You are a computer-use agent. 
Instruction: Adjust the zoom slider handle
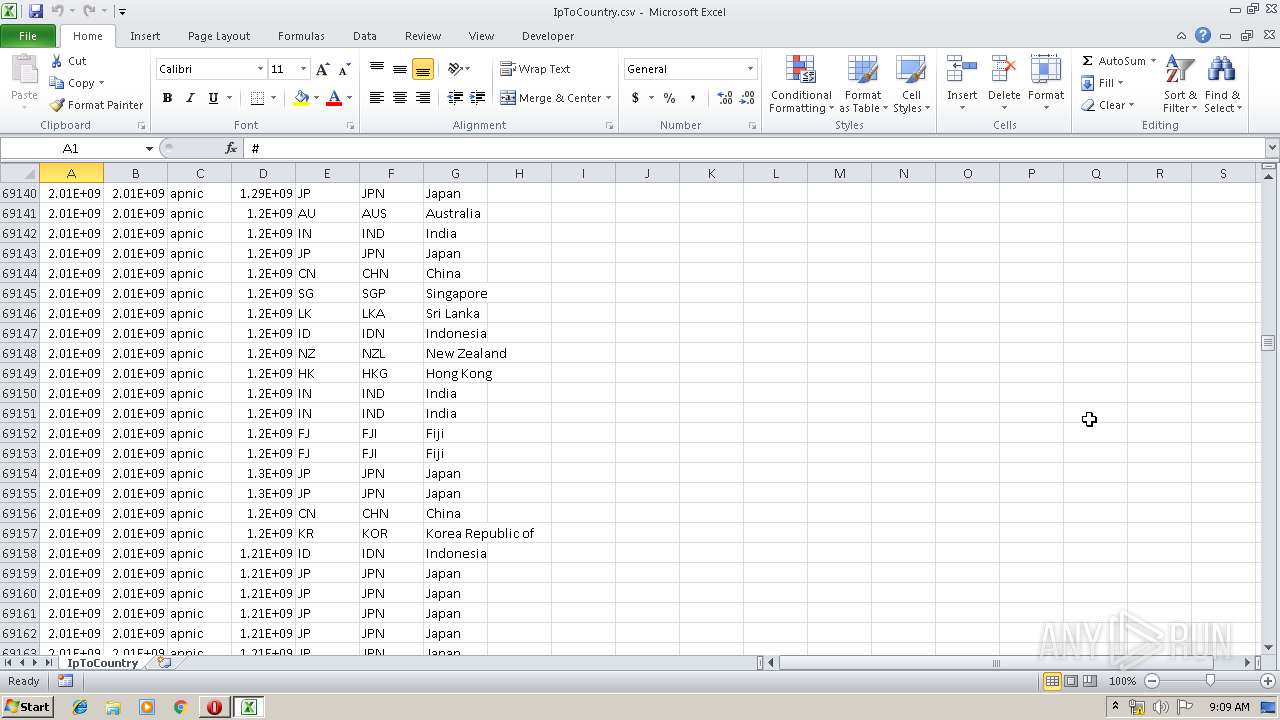click(1210, 681)
